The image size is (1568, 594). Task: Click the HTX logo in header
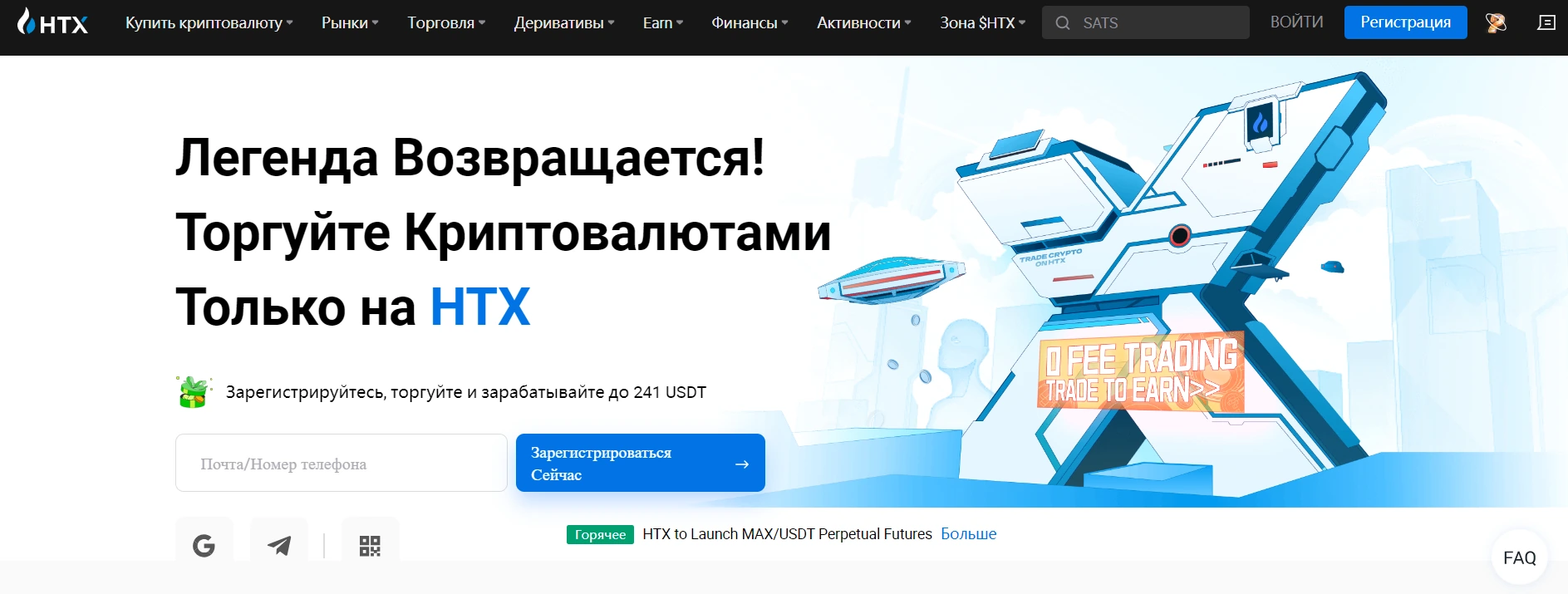click(x=52, y=22)
